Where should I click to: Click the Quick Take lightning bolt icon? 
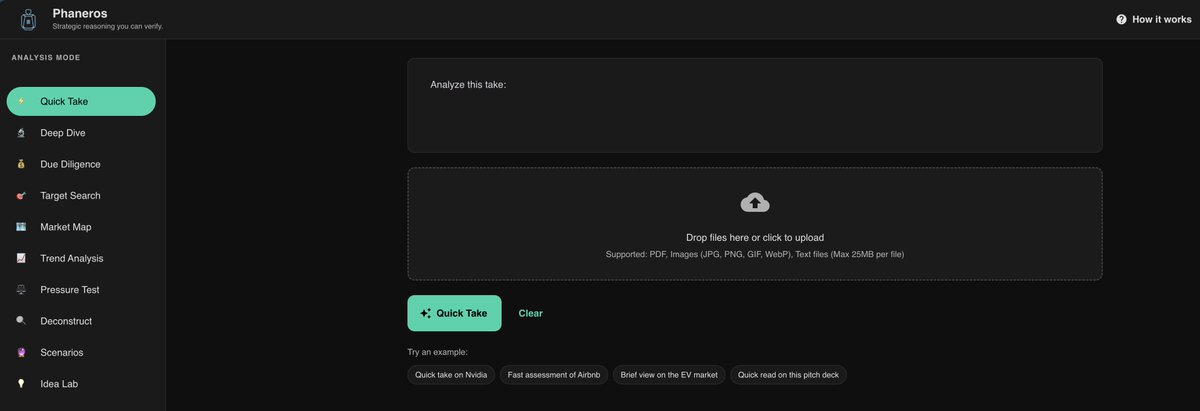tap(21, 101)
